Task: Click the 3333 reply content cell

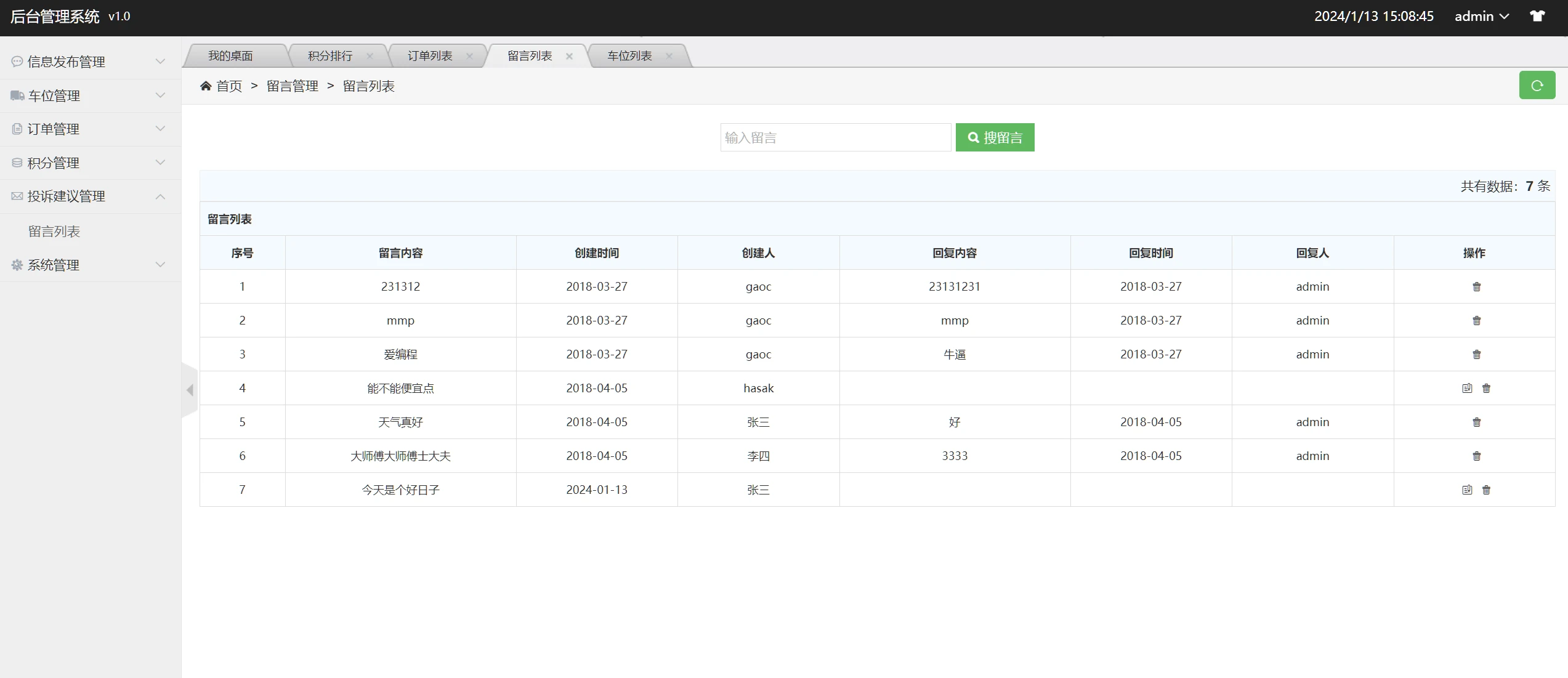Action: 955,456
